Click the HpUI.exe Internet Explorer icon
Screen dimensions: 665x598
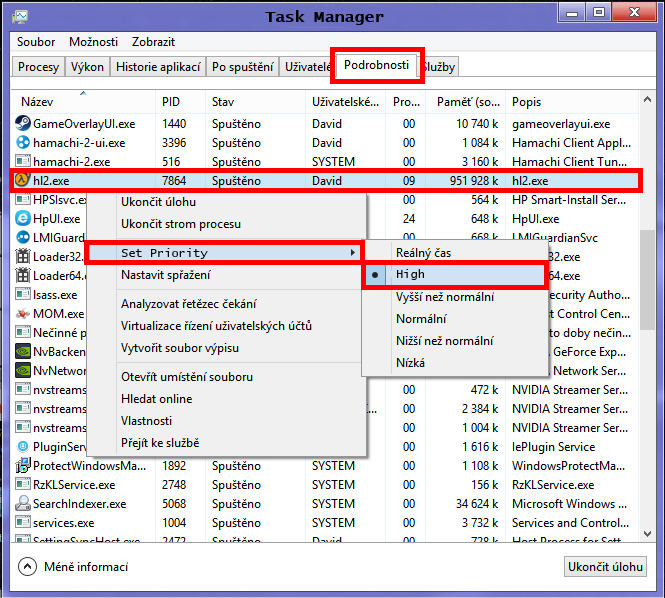(x=22, y=218)
